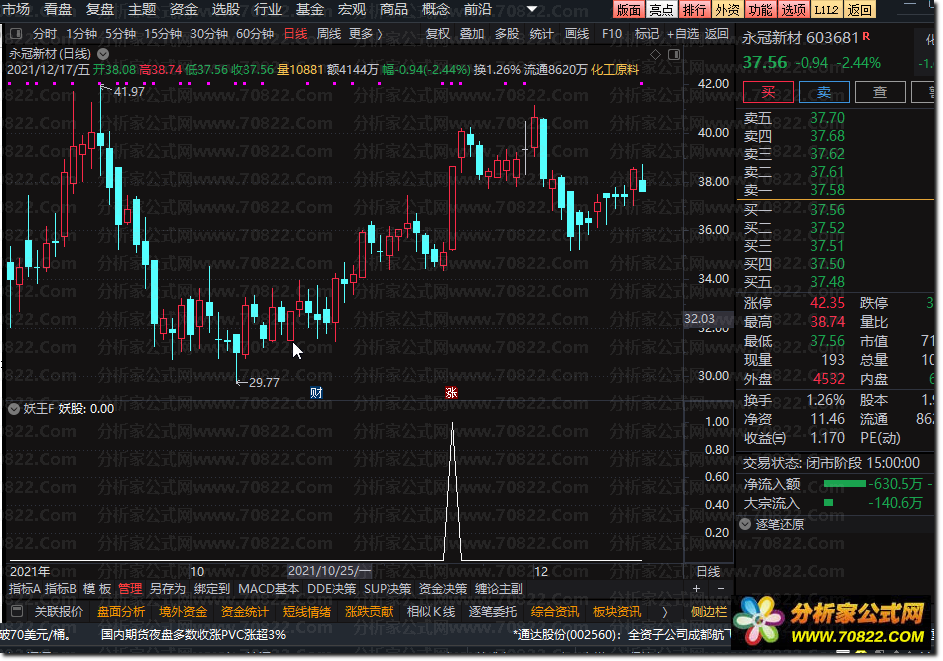Click the 版面 button

(x=629, y=10)
